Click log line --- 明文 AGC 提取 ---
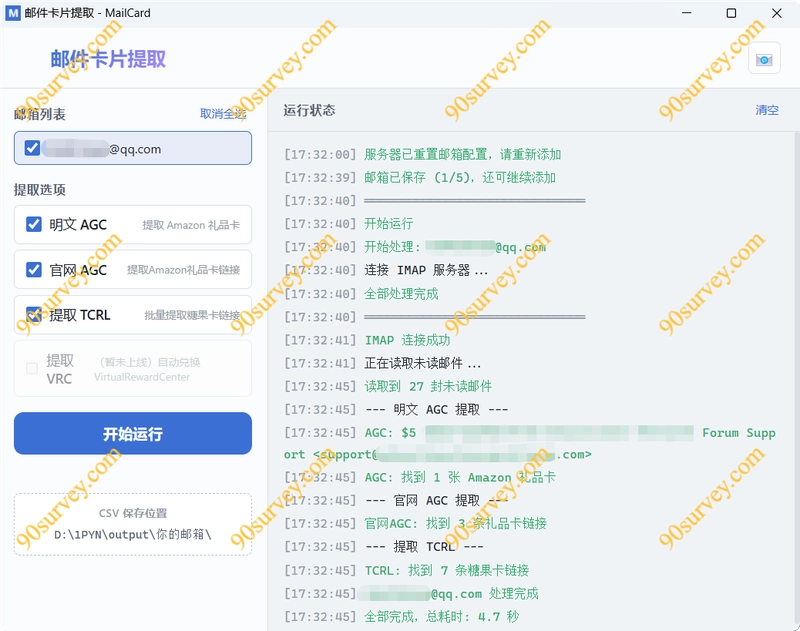 [437, 409]
